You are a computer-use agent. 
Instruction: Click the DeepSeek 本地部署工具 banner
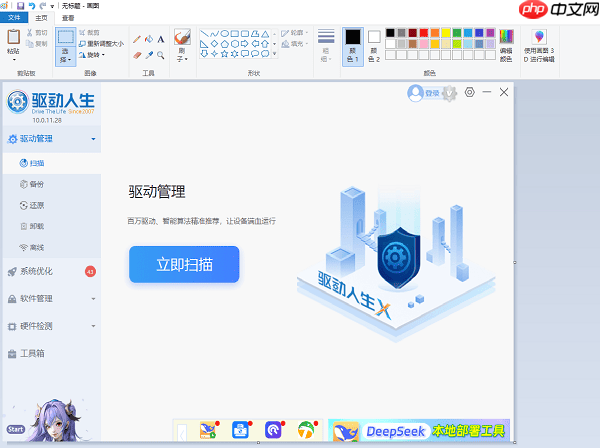click(419, 431)
